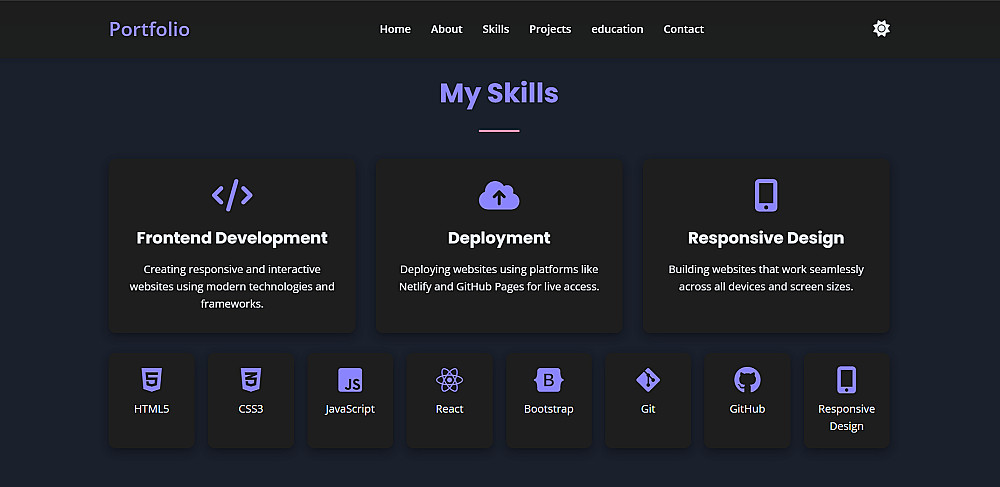Click the My Skills section title
The height and width of the screenshot is (487, 1000).
point(499,93)
